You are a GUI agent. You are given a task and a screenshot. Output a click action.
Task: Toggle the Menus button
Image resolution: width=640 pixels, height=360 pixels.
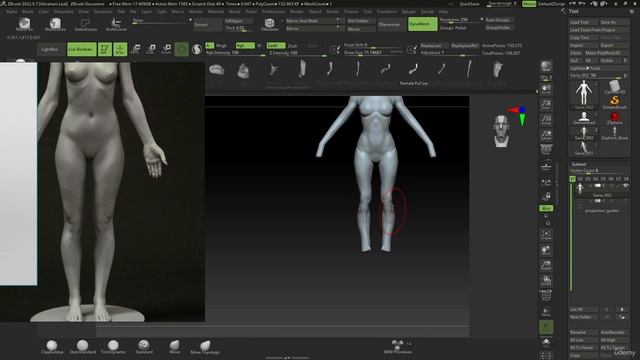pyautogui.click(x=529, y=4)
